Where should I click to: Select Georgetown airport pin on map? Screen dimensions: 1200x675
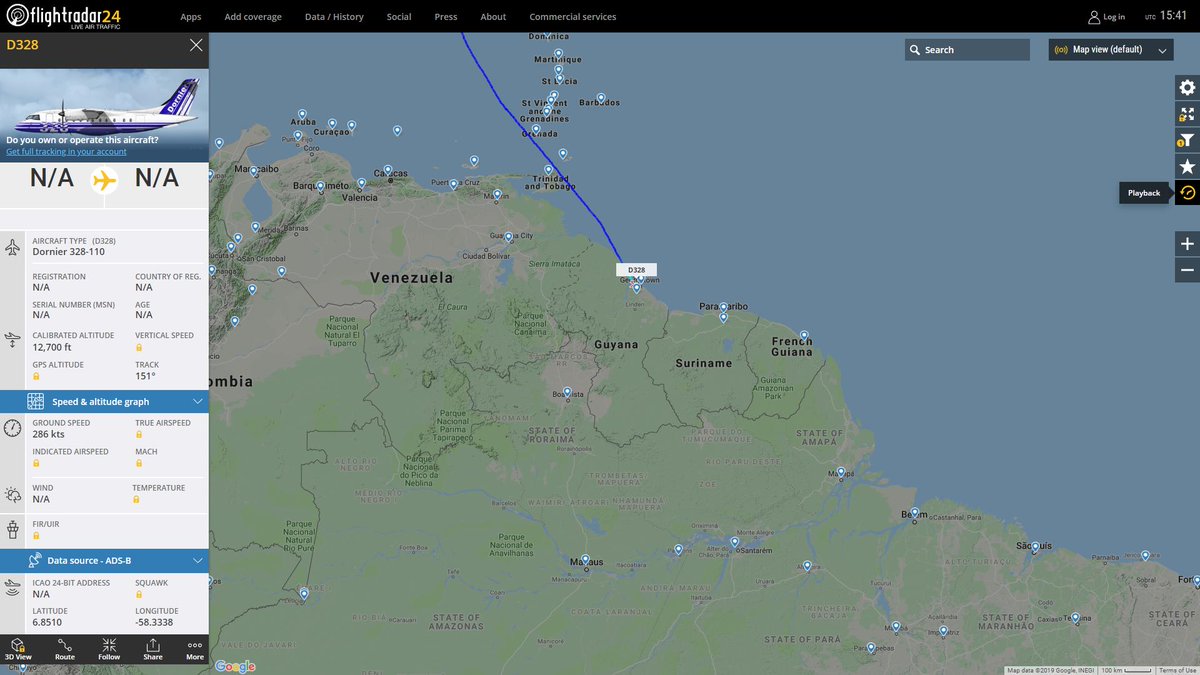click(x=636, y=288)
